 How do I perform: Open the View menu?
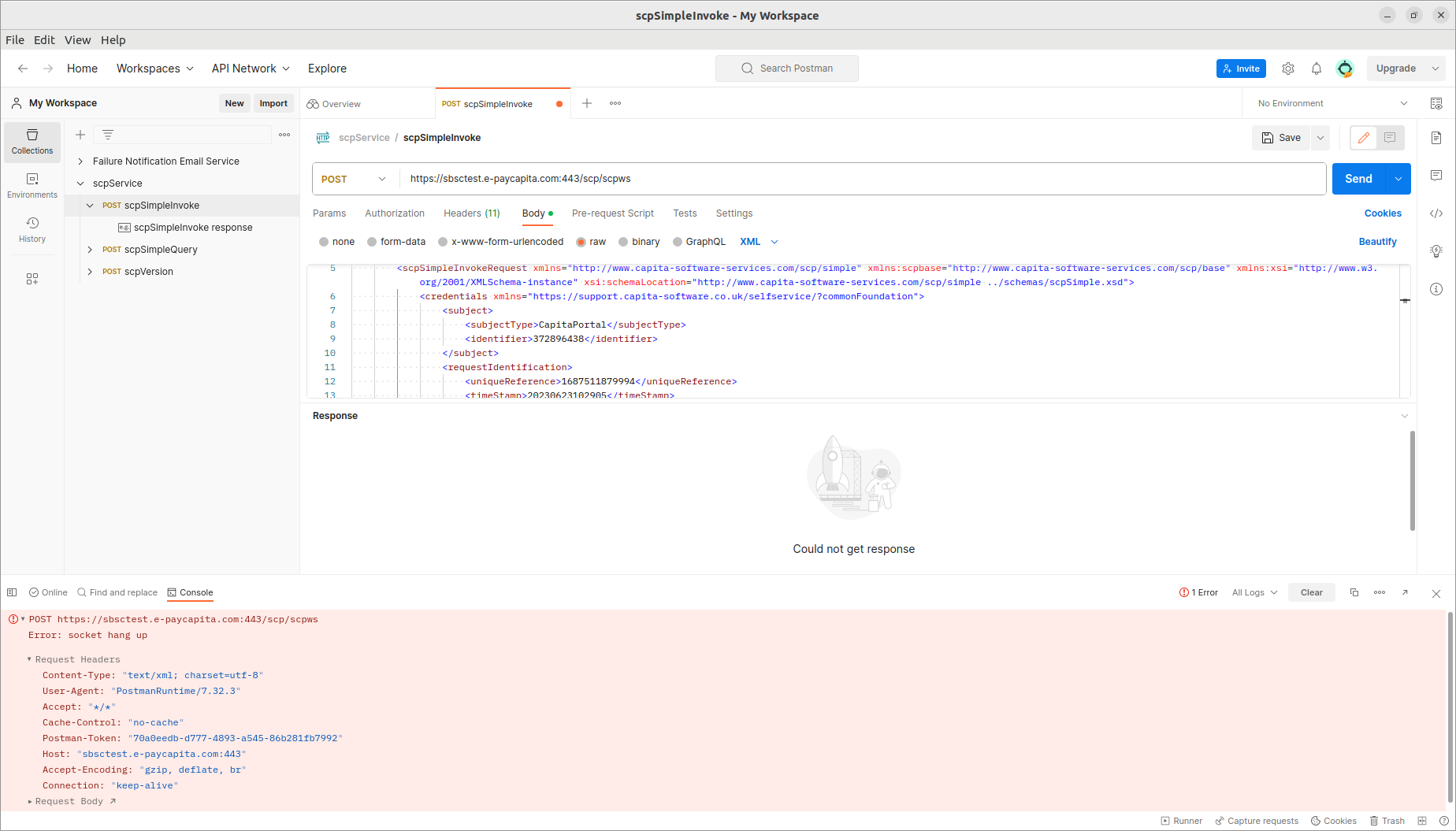78,40
